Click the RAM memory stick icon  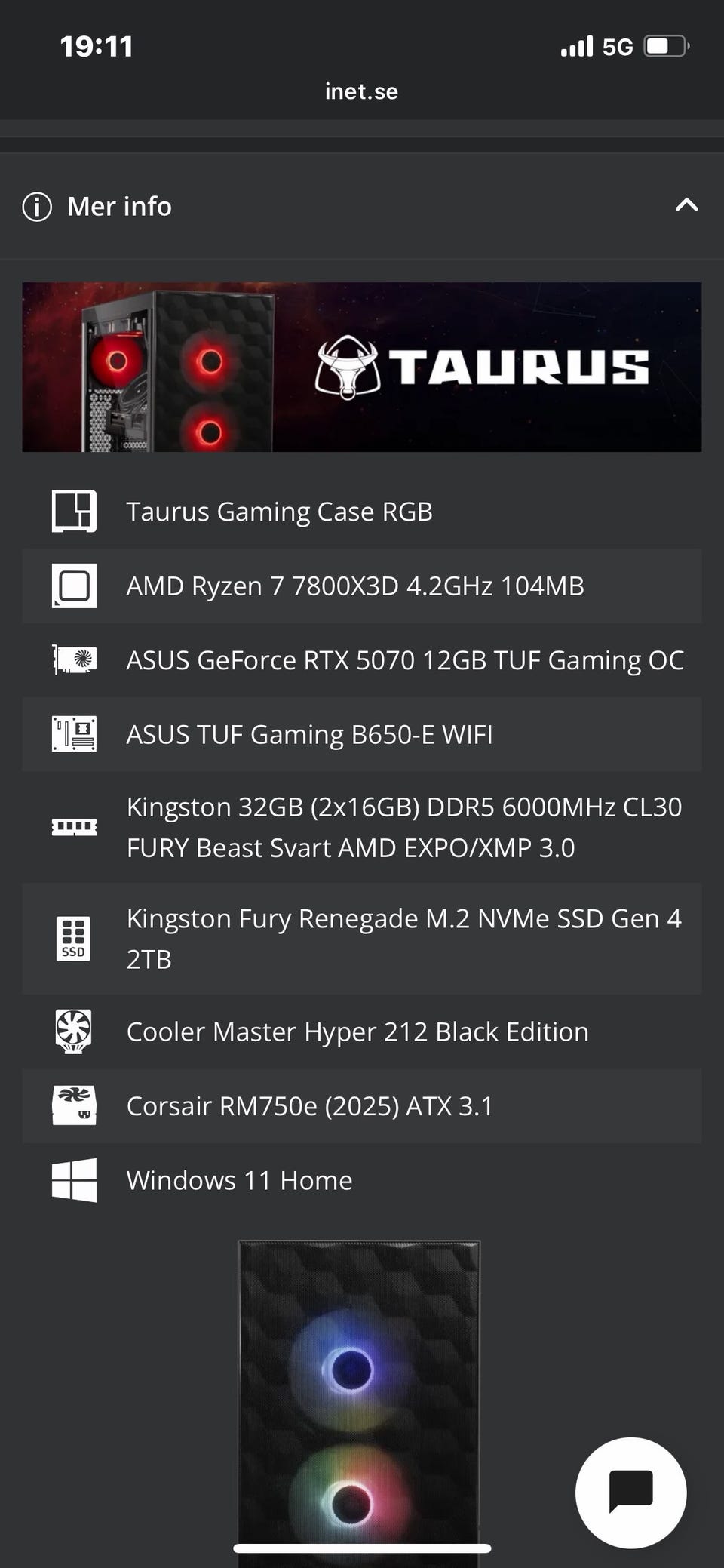tap(74, 827)
